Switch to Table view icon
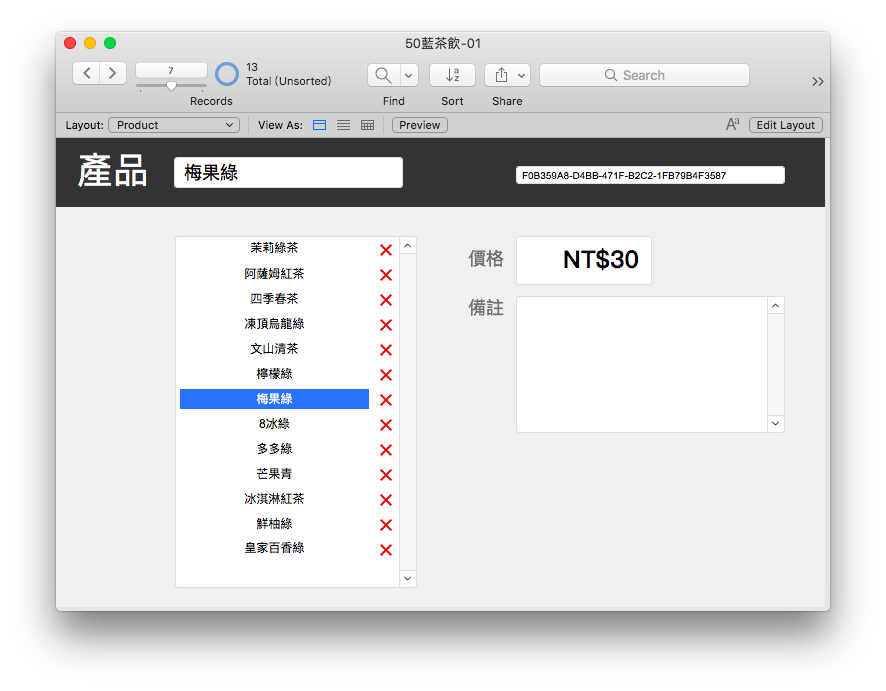The width and height of the screenshot is (886, 691). [367, 125]
